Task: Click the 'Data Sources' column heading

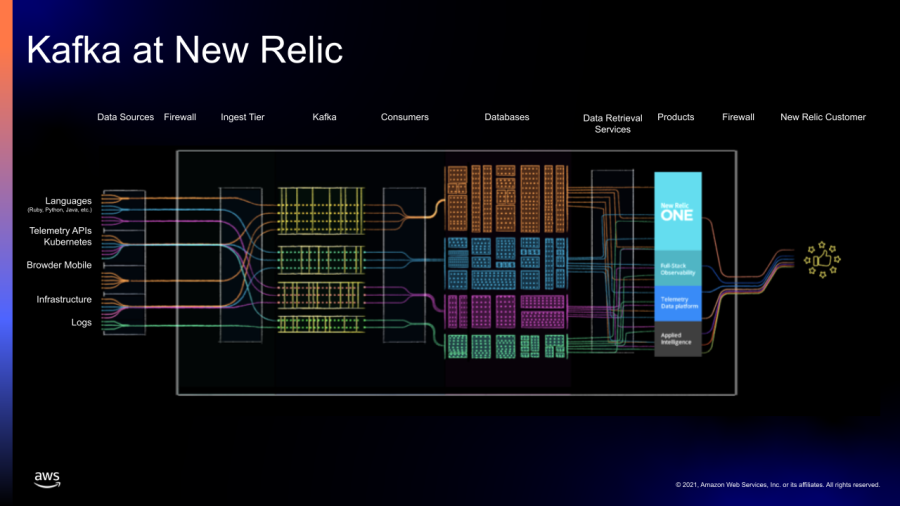Action: [x=125, y=117]
